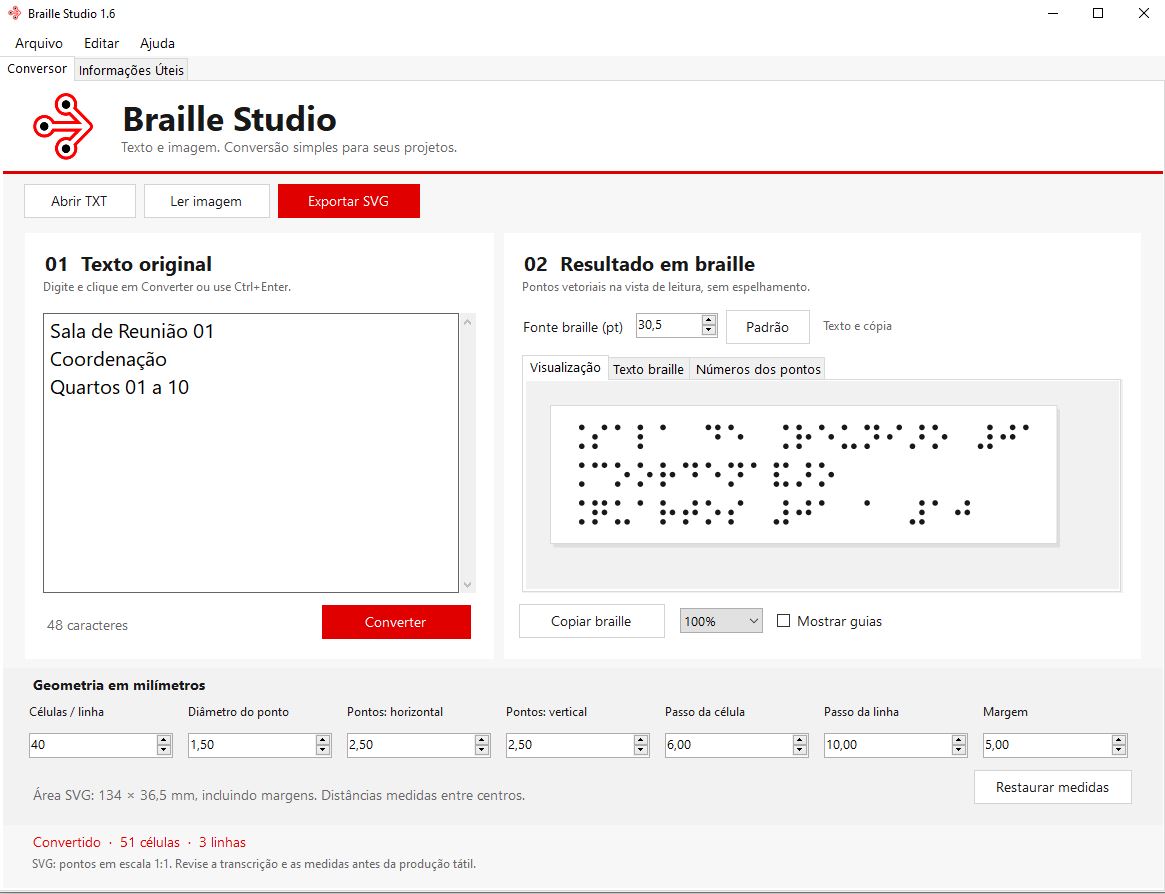
Task: Decrease the Passo da linha value
Action: click(959, 750)
